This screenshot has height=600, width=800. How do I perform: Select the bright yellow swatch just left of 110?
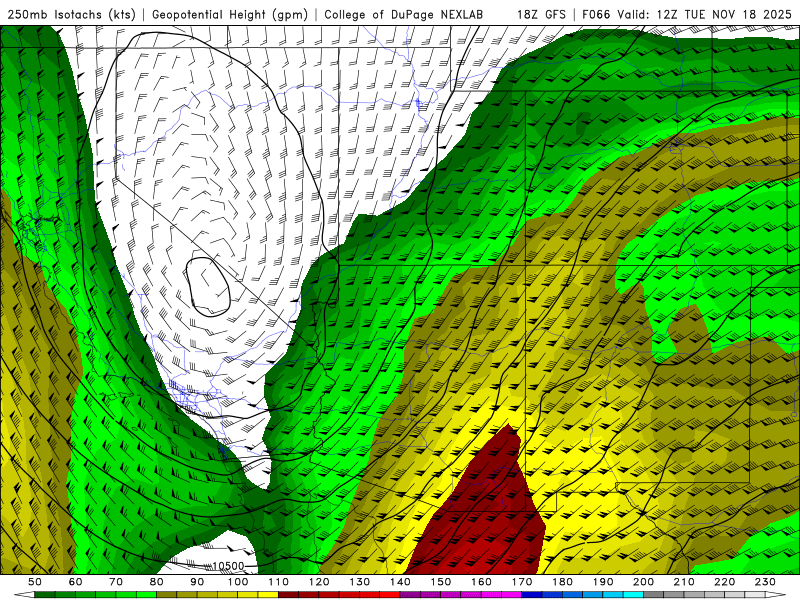point(268,595)
